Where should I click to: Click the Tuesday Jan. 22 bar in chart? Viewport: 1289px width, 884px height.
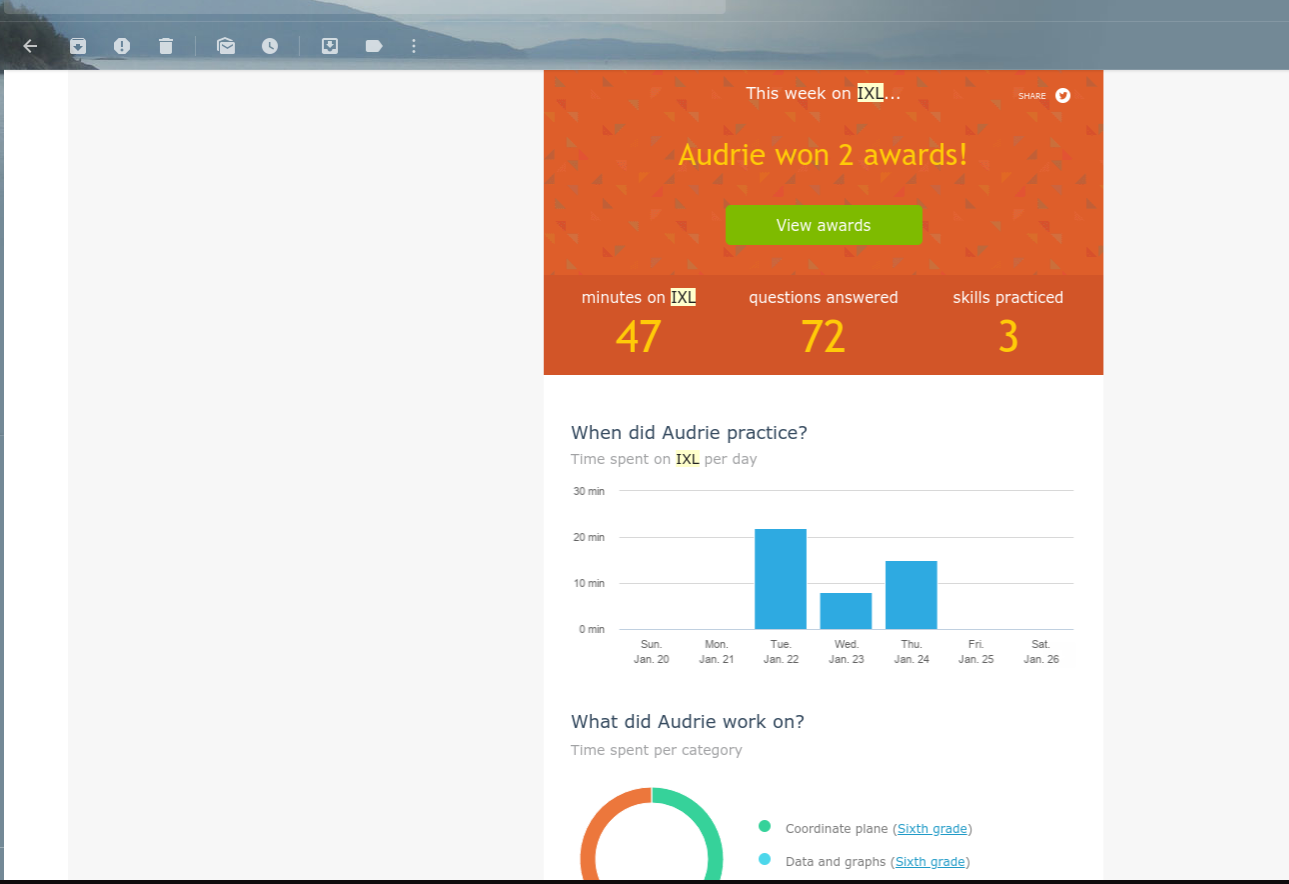pos(780,579)
